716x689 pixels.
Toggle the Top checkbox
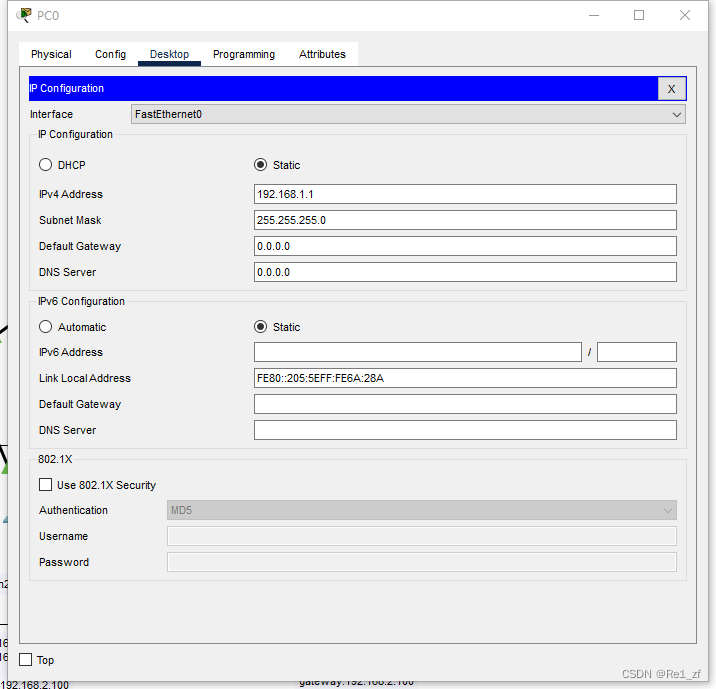click(26, 660)
